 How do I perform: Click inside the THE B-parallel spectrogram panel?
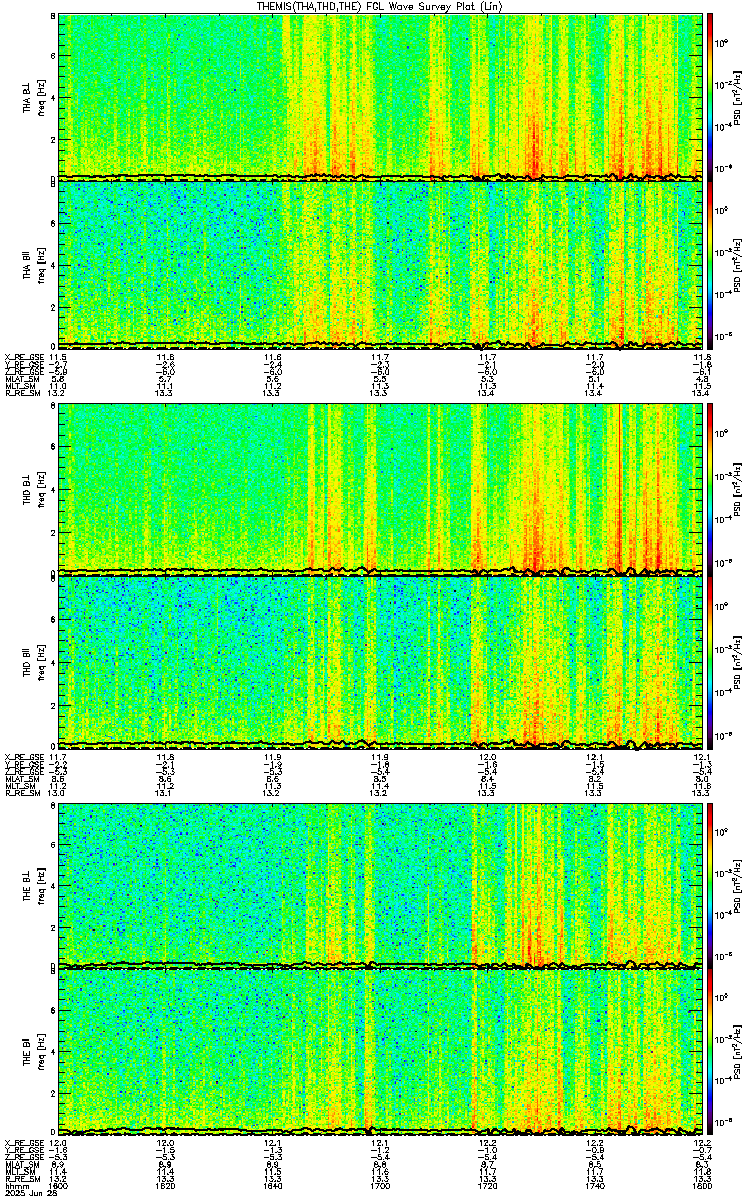(379, 1052)
